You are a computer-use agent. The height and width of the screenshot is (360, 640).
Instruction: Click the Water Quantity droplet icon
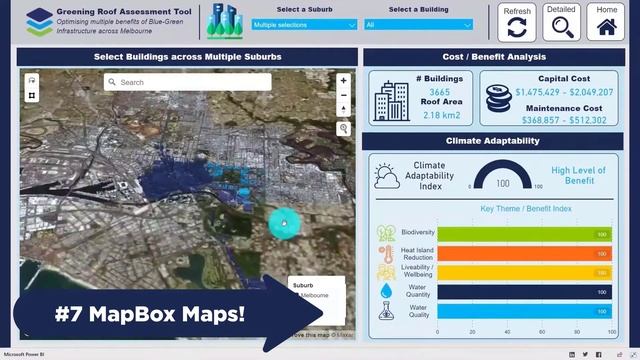click(x=386, y=291)
